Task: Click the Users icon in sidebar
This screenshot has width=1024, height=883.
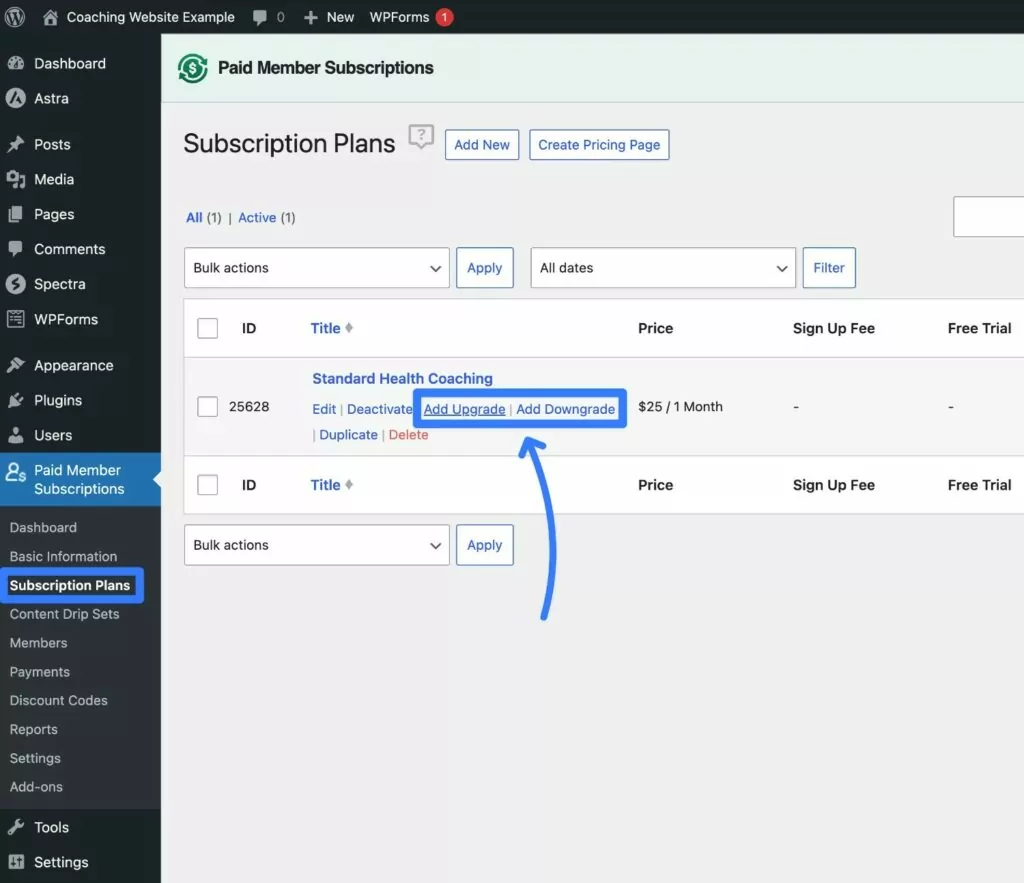Action: point(16,435)
